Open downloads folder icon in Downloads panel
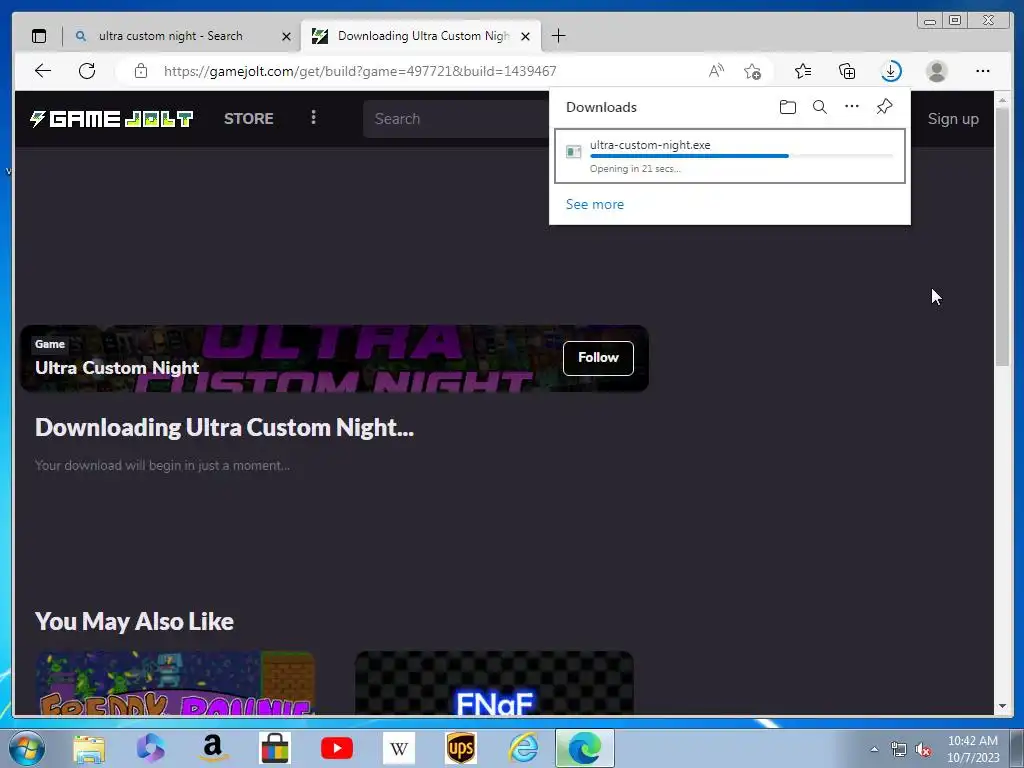This screenshot has height=768, width=1024. pos(788,107)
